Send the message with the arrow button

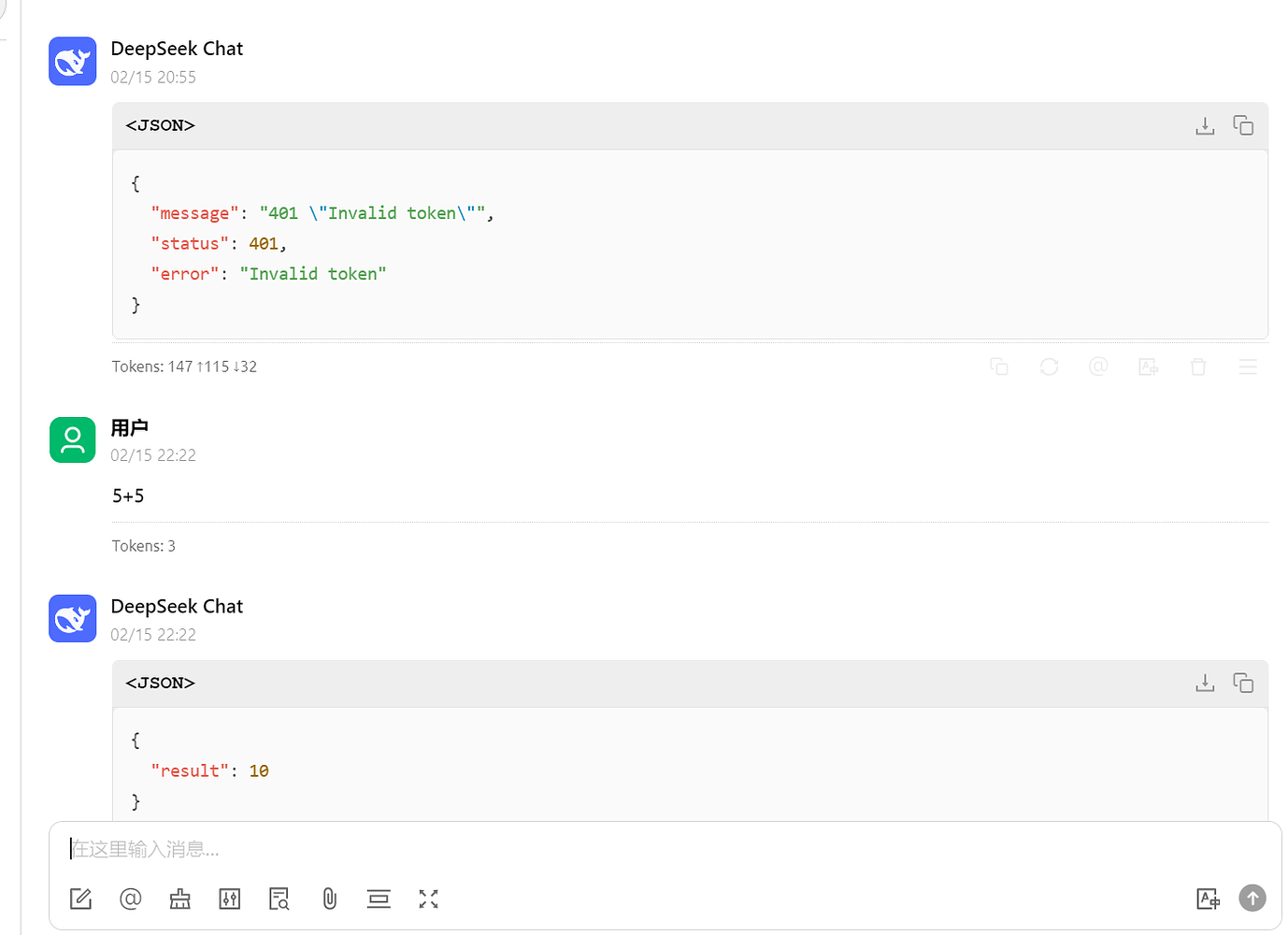pyautogui.click(x=1252, y=898)
